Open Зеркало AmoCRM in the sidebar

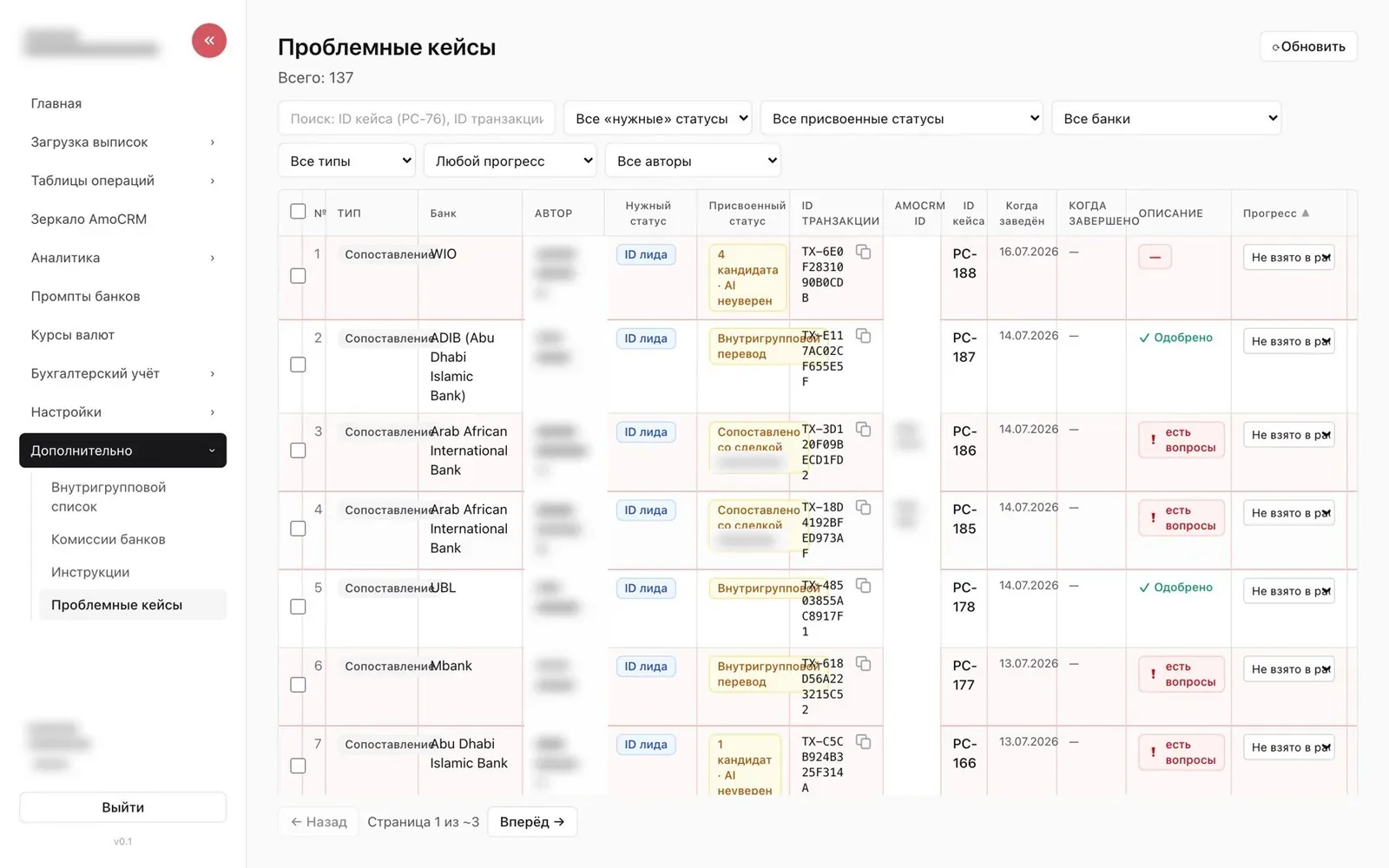coord(122,220)
